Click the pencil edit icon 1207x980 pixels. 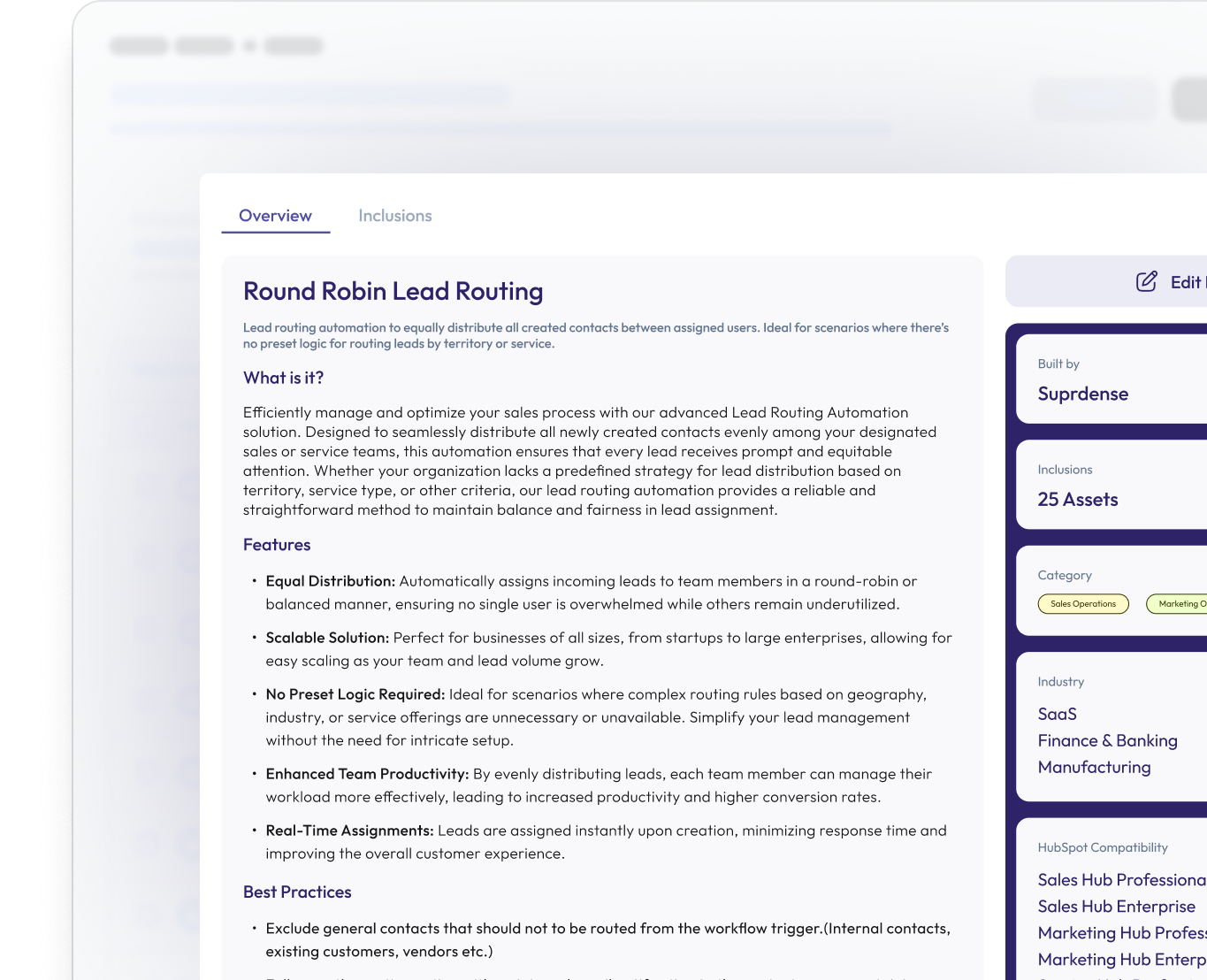pyautogui.click(x=1146, y=282)
